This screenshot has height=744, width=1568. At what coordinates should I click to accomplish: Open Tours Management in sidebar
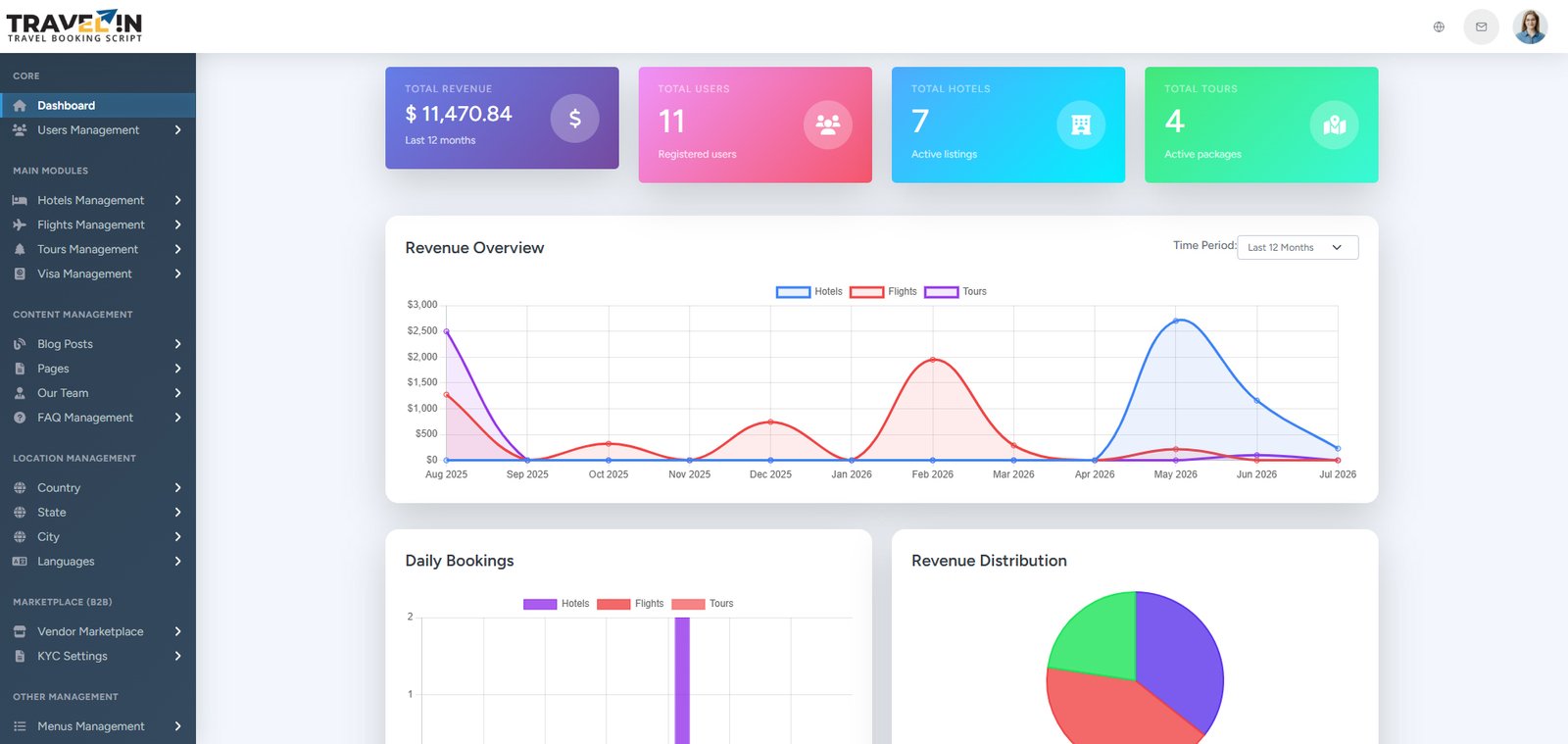point(98,249)
